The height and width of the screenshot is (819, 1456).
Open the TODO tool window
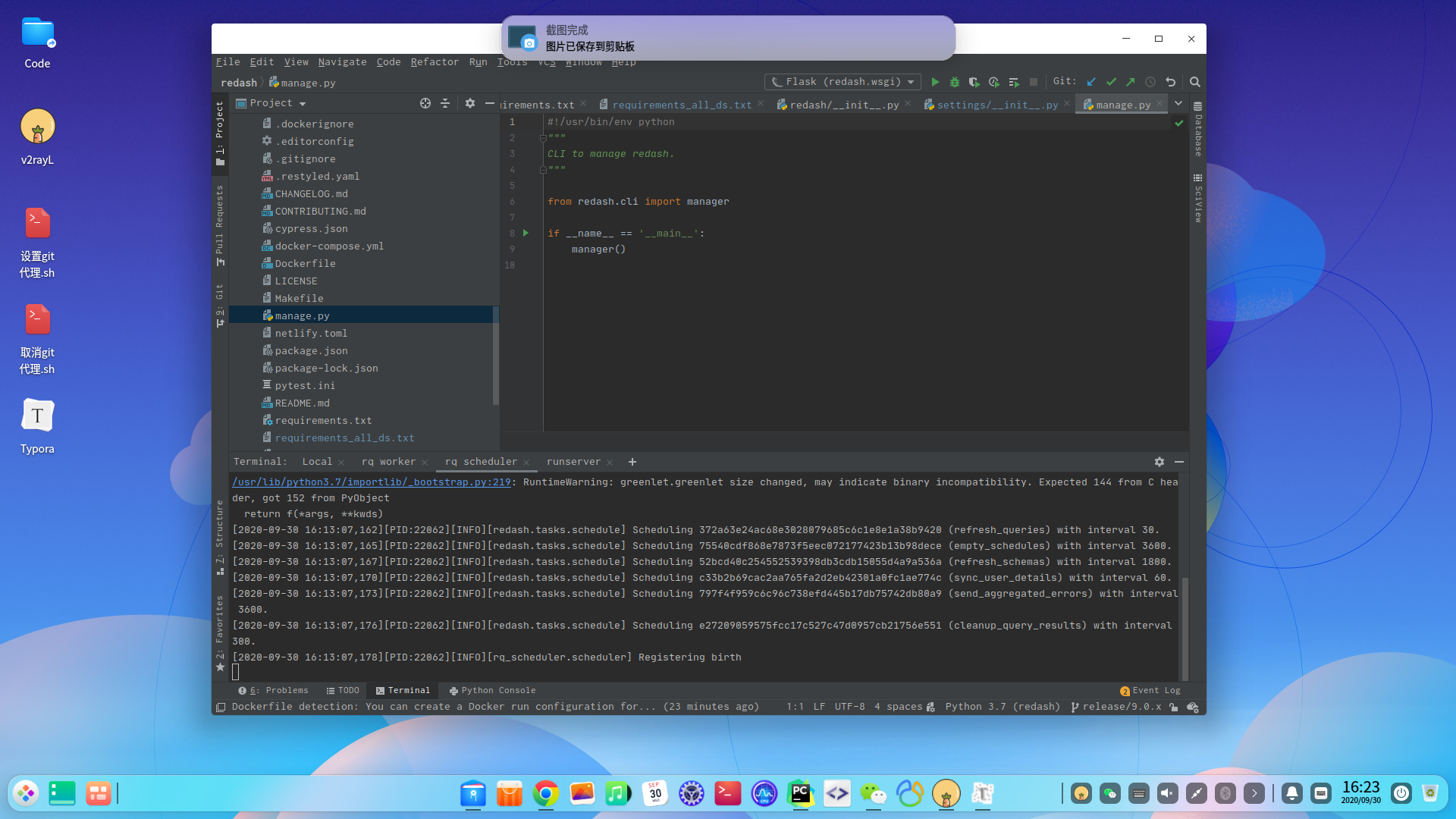coord(343,691)
